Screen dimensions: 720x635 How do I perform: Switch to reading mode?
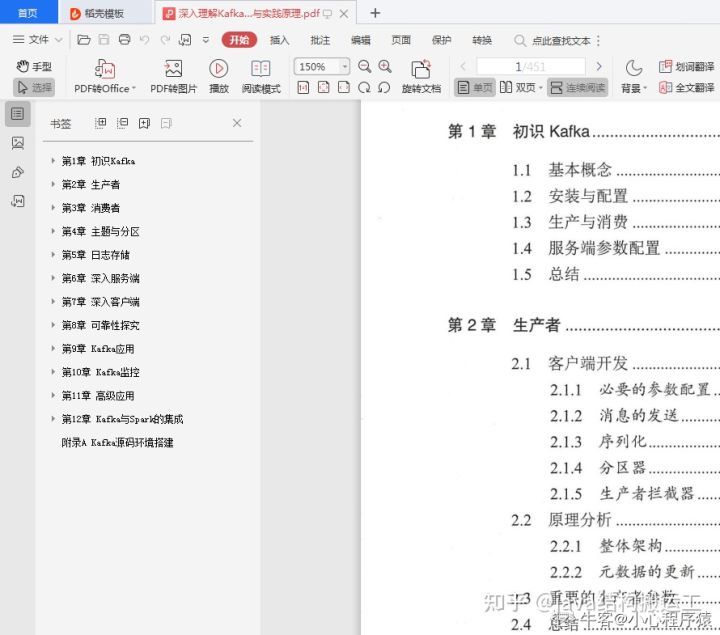point(261,77)
